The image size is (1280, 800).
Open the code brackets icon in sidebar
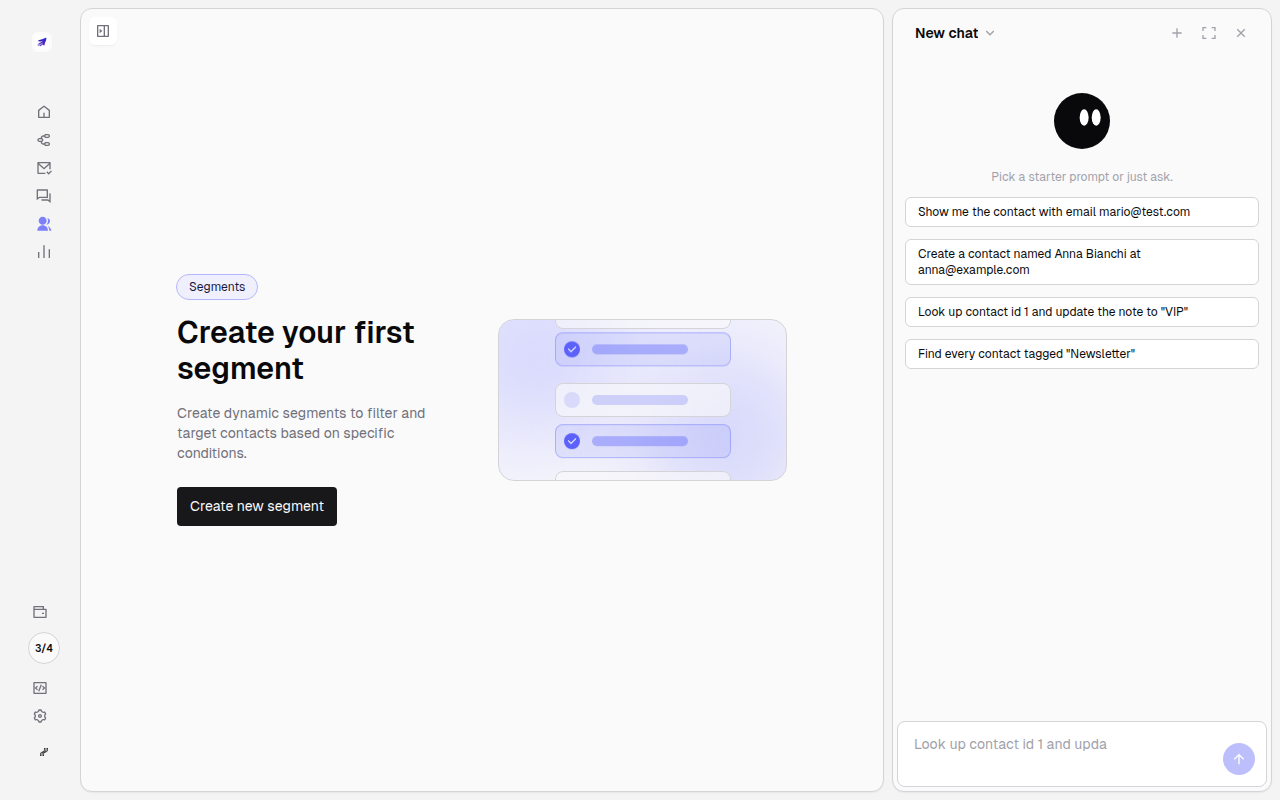click(x=40, y=688)
